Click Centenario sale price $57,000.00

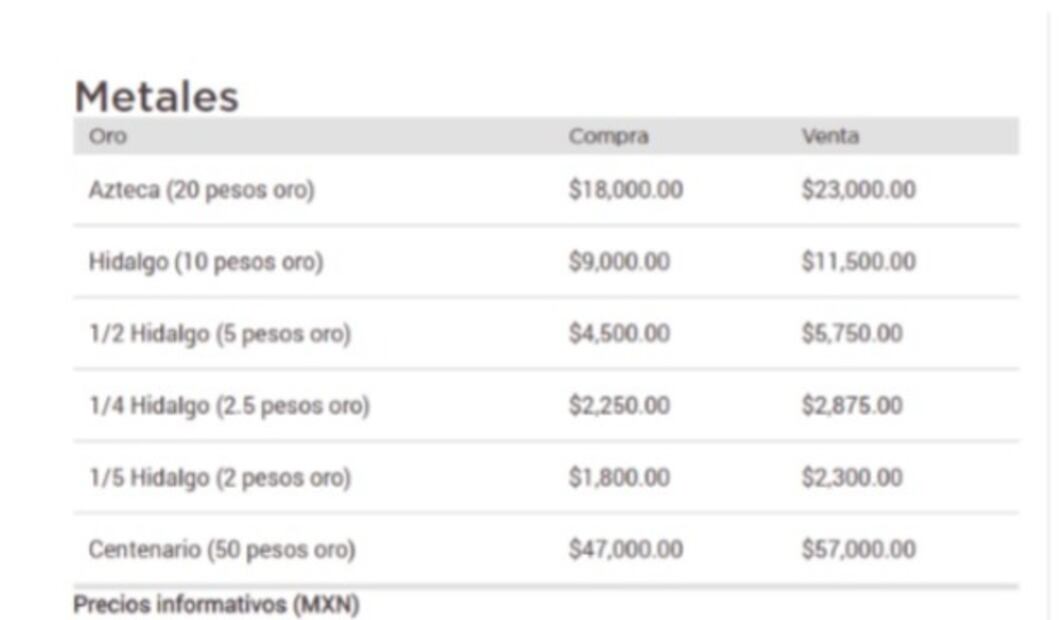[858, 549]
